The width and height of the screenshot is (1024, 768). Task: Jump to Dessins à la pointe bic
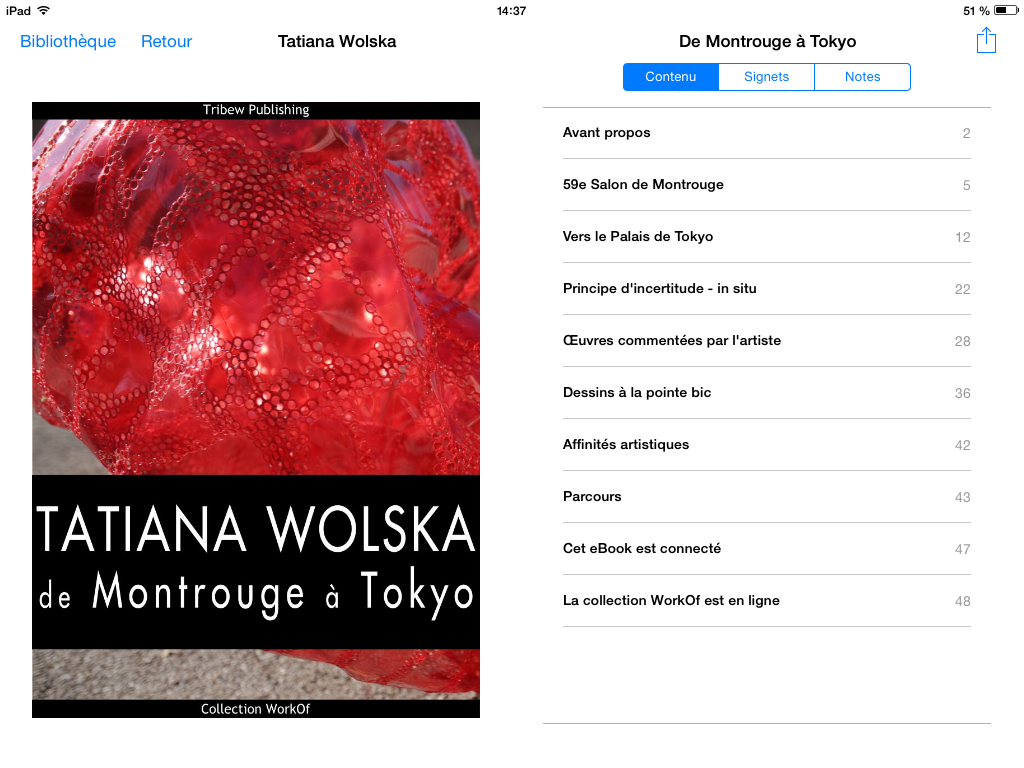pyautogui.click(x=767, y=393)
